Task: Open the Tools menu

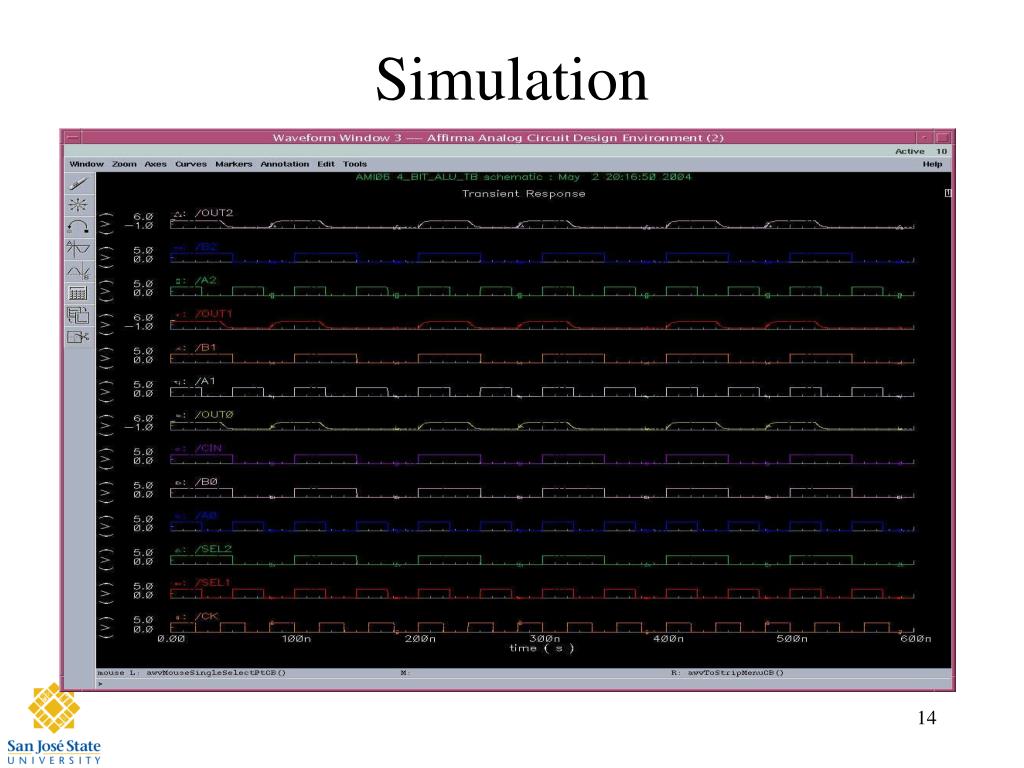Action: (x=355, y=164)
